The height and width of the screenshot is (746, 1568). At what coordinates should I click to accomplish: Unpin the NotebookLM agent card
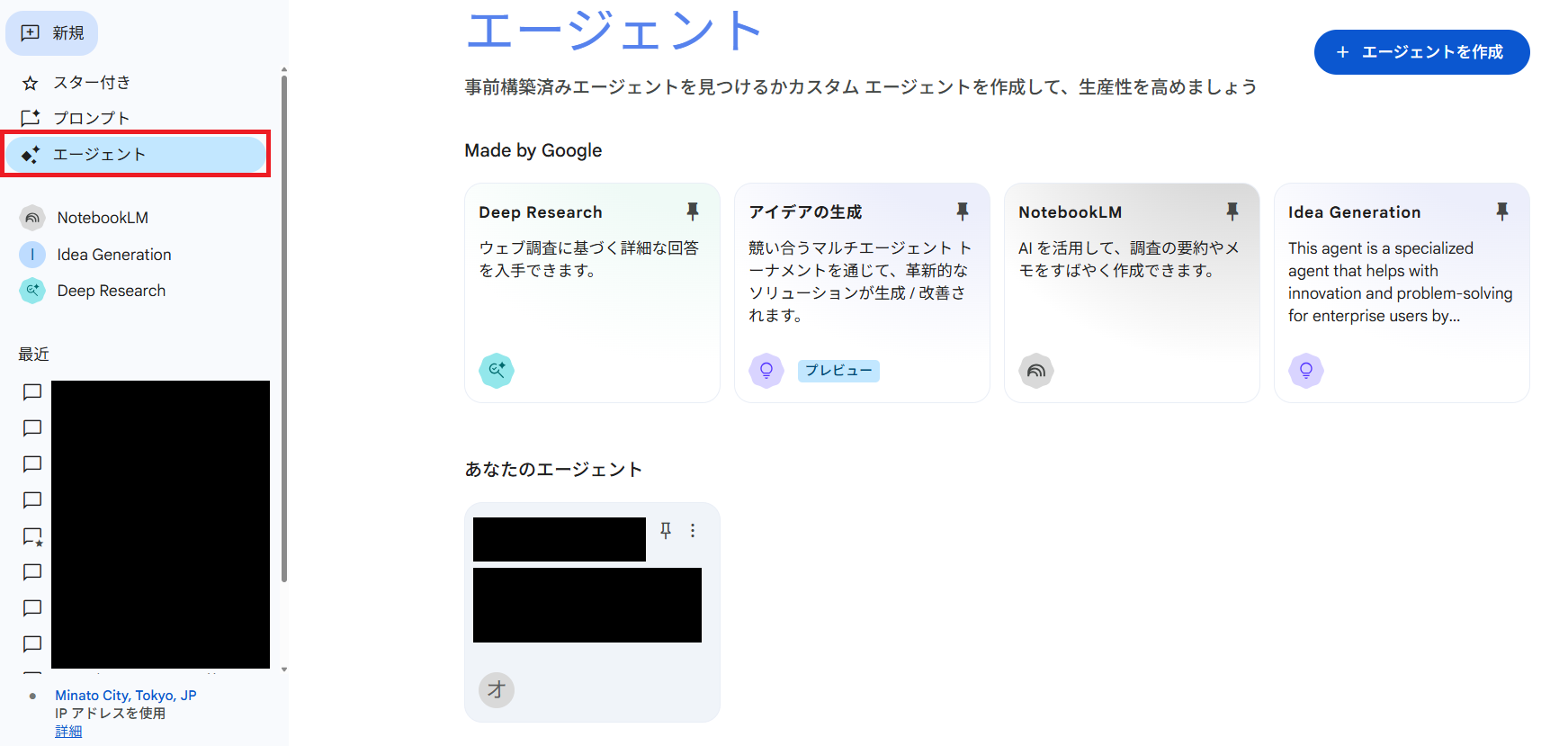click(x=1232, y=211)
